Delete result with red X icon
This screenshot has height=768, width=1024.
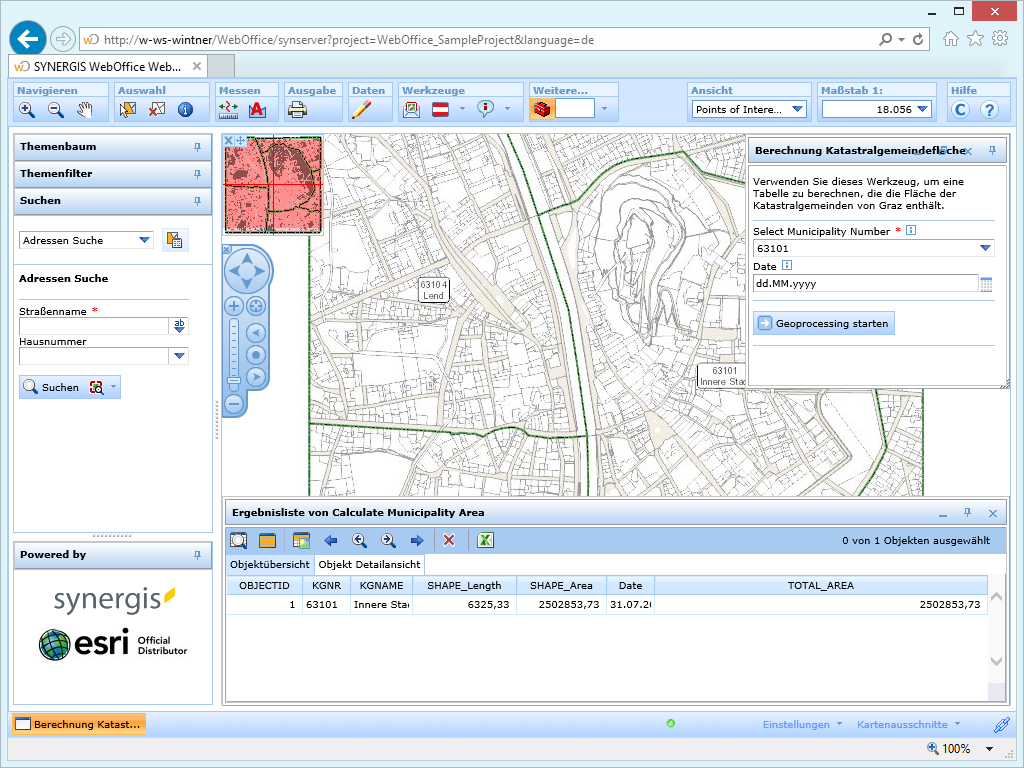(449, 540)
